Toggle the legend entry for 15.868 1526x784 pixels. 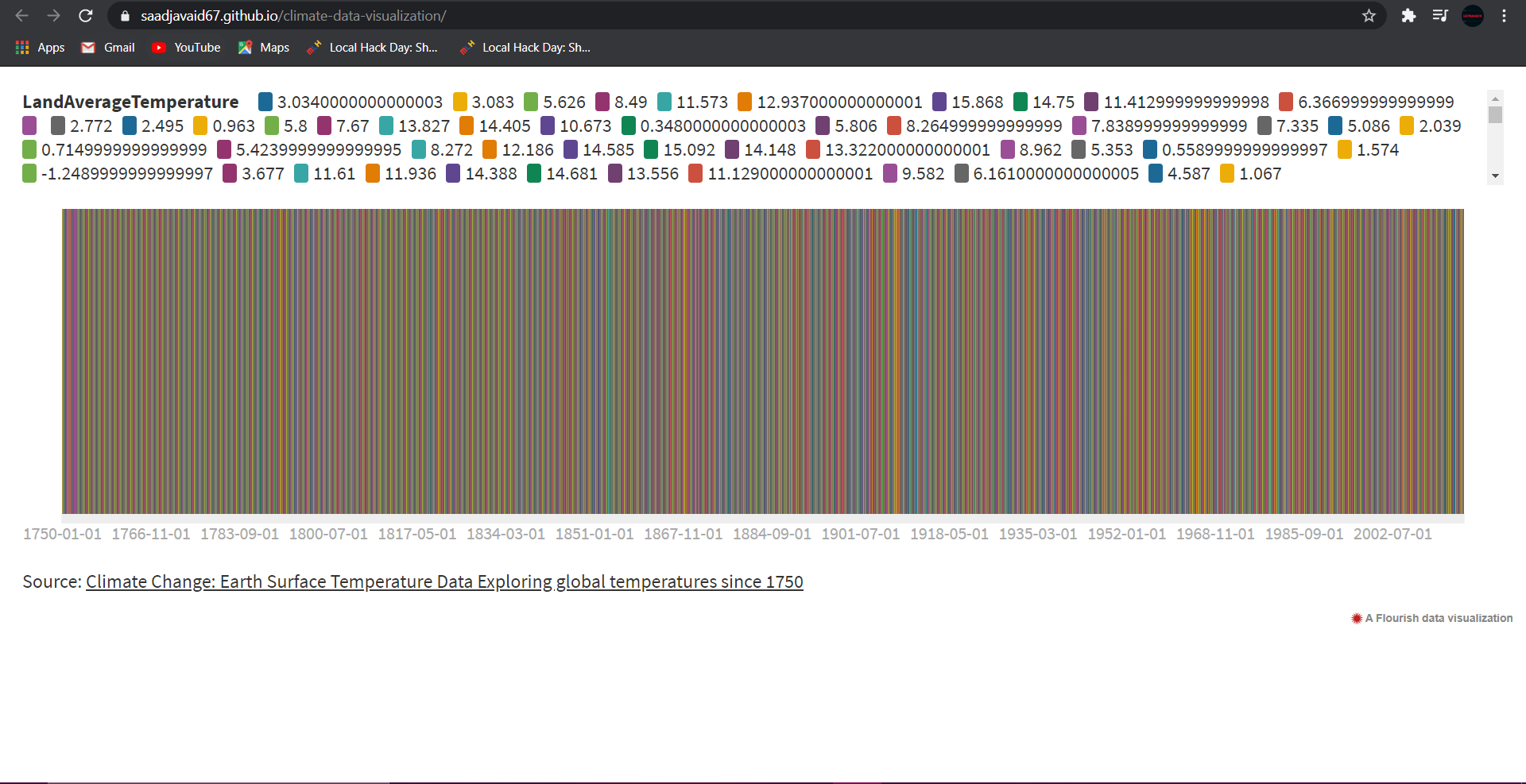[974, 102]
